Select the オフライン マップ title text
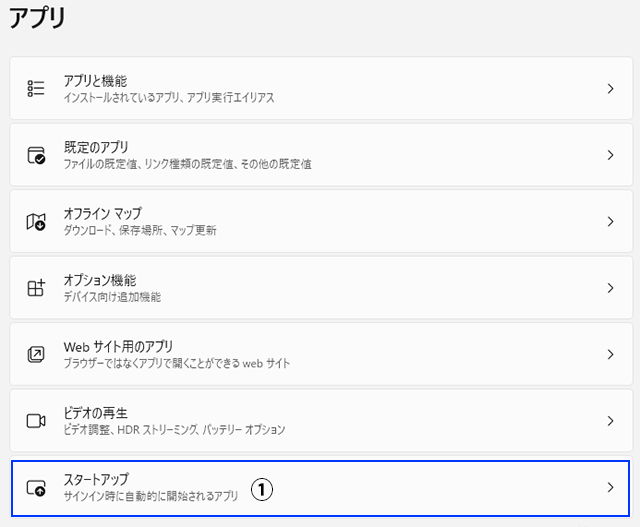This screenshot has width=640, height=527. pos(103,213)
